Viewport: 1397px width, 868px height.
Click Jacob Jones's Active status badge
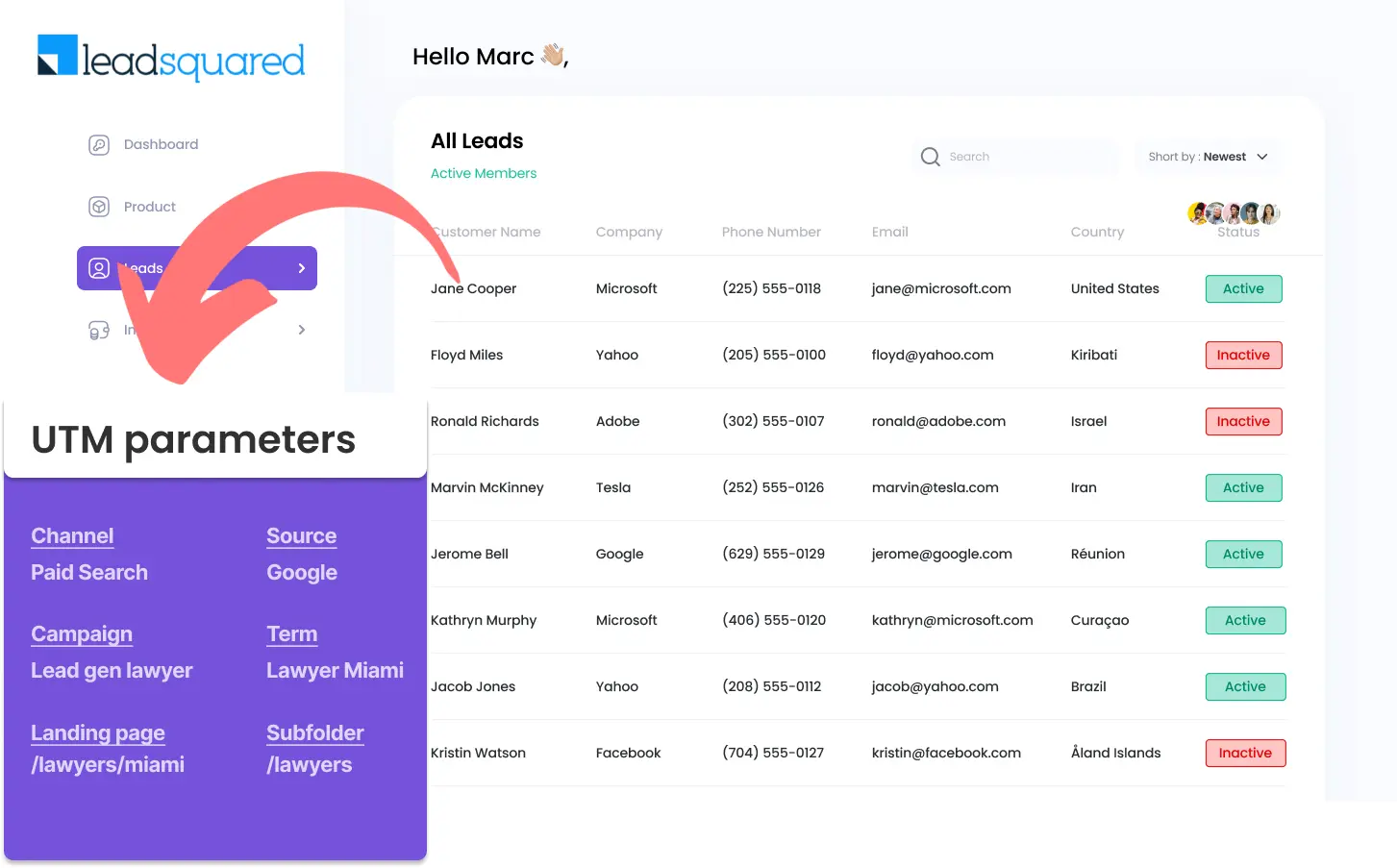pos(1245,686)
